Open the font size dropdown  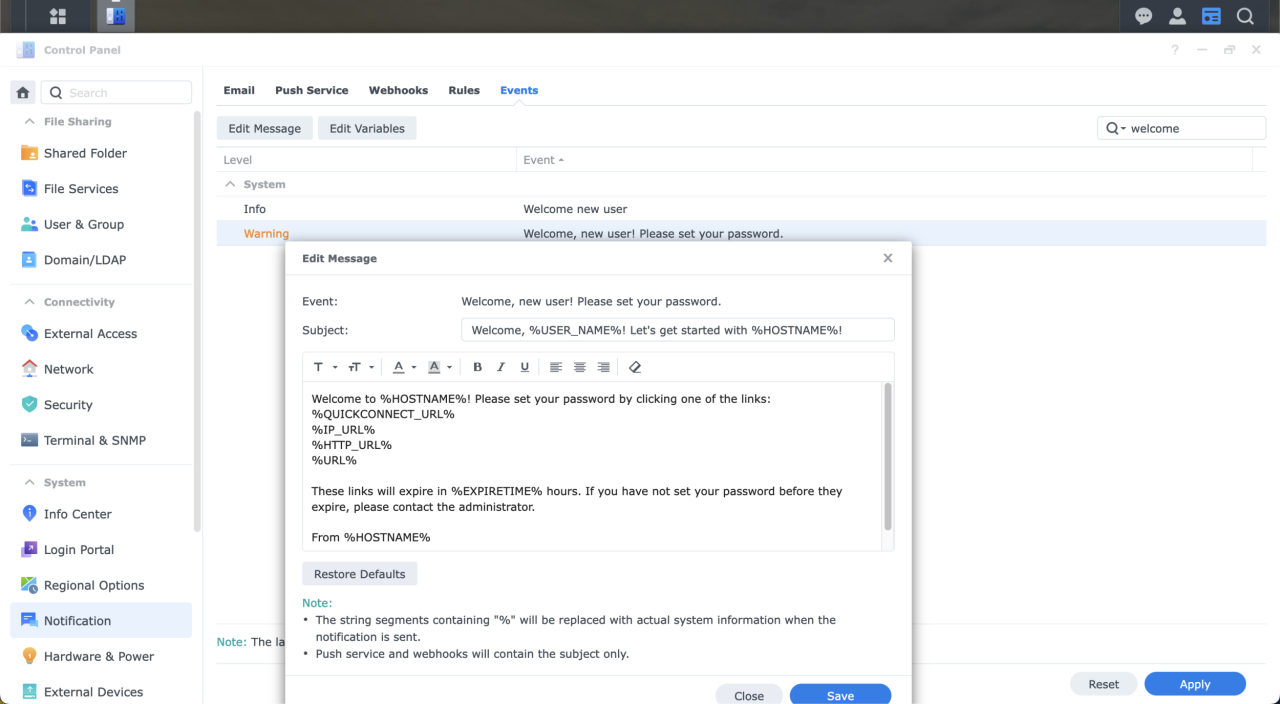click(x=359, y=367)
